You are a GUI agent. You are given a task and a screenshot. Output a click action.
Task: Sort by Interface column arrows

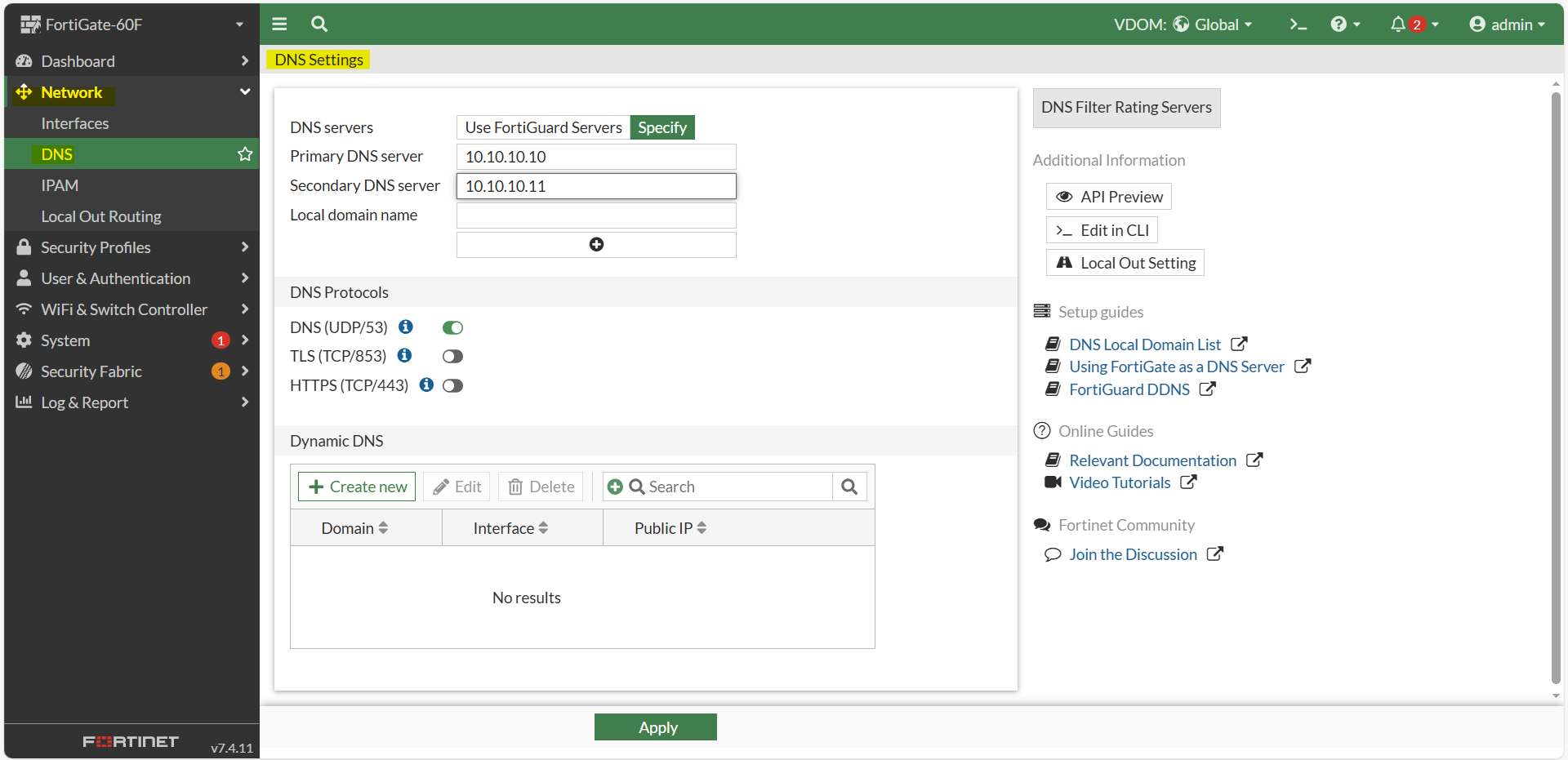coord(543,528)
